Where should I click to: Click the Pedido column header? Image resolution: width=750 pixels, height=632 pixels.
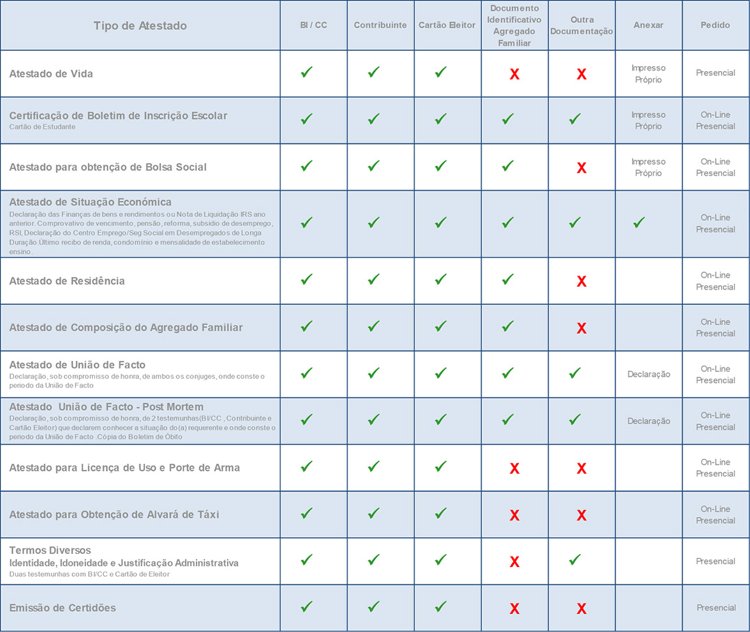click(x=715, y=24)
